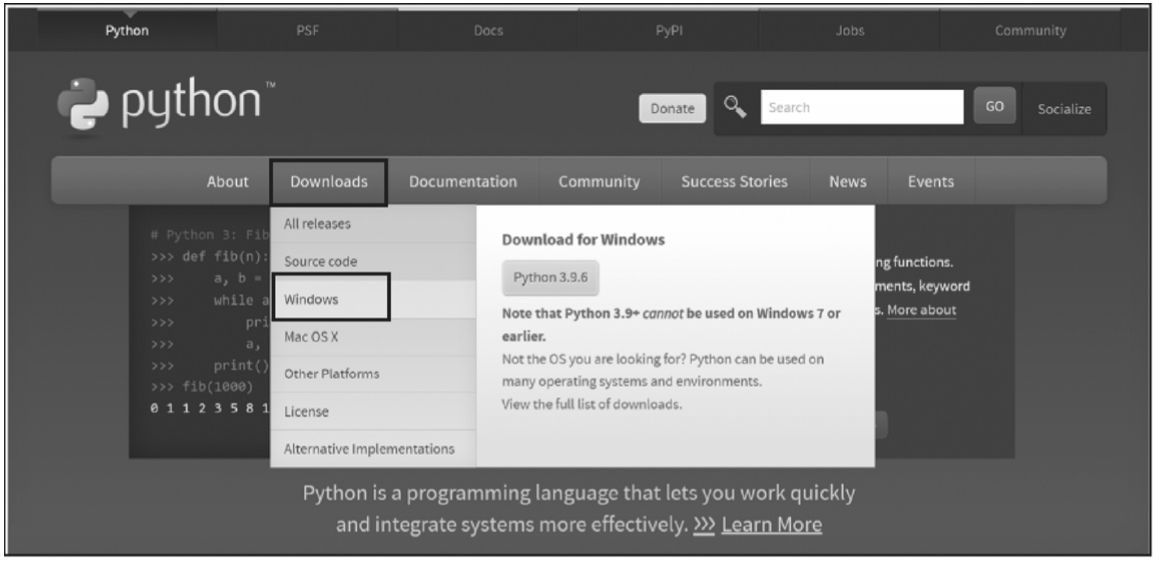Select Alternative Implementations entry
The width and height of the screenshot is (1159, 564).
tap(373, 449)
